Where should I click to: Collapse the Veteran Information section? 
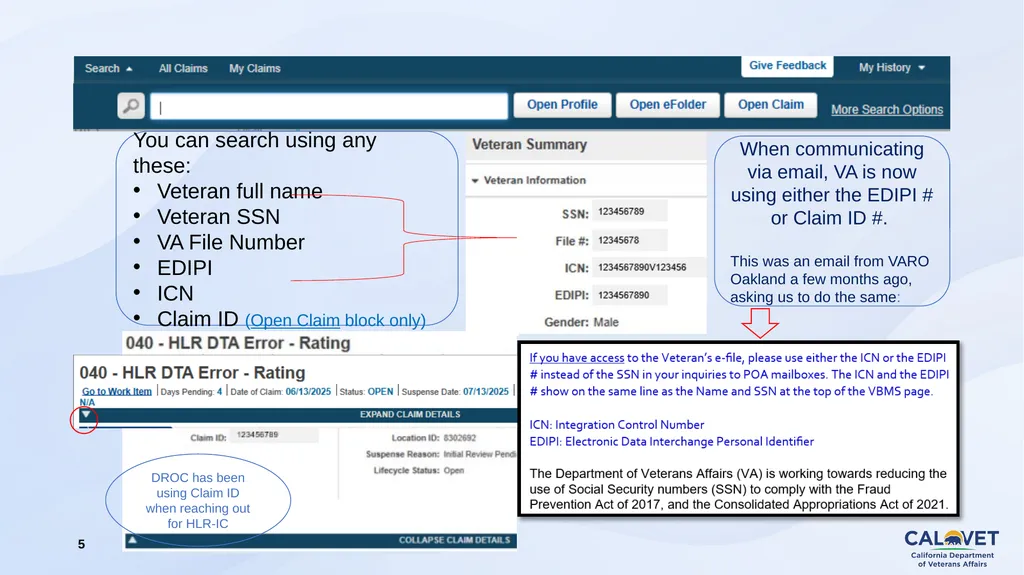475,181
